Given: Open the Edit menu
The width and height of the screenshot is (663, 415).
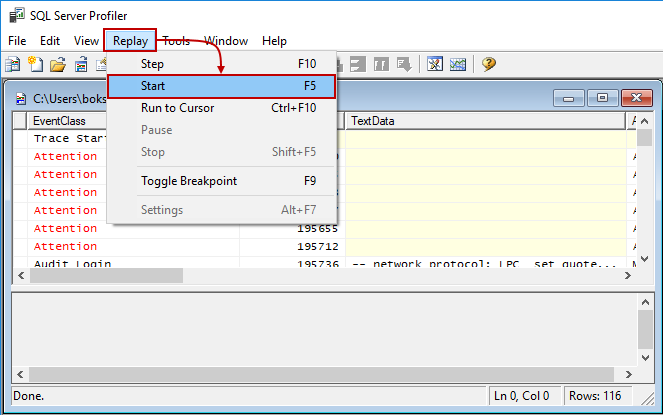Looking at the screenshot, I should [50, 41].
